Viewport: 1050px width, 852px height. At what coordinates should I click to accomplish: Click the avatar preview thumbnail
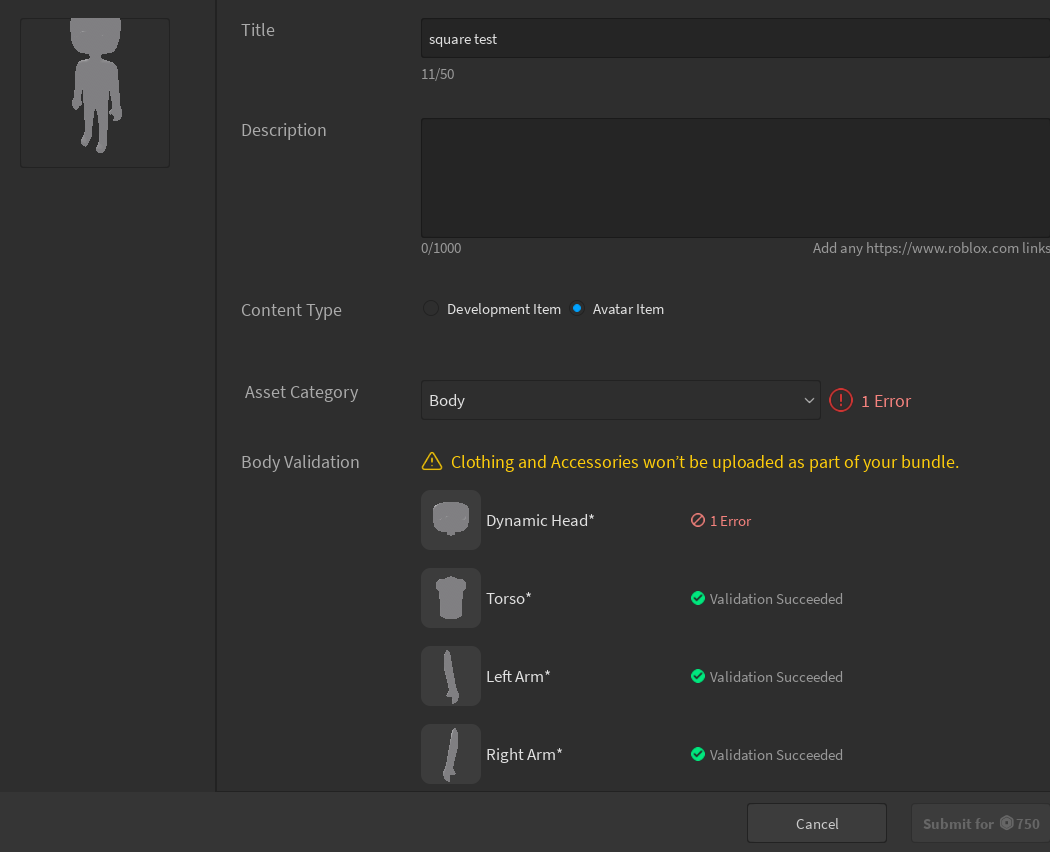pyautogui.click(x=94, y=91)
